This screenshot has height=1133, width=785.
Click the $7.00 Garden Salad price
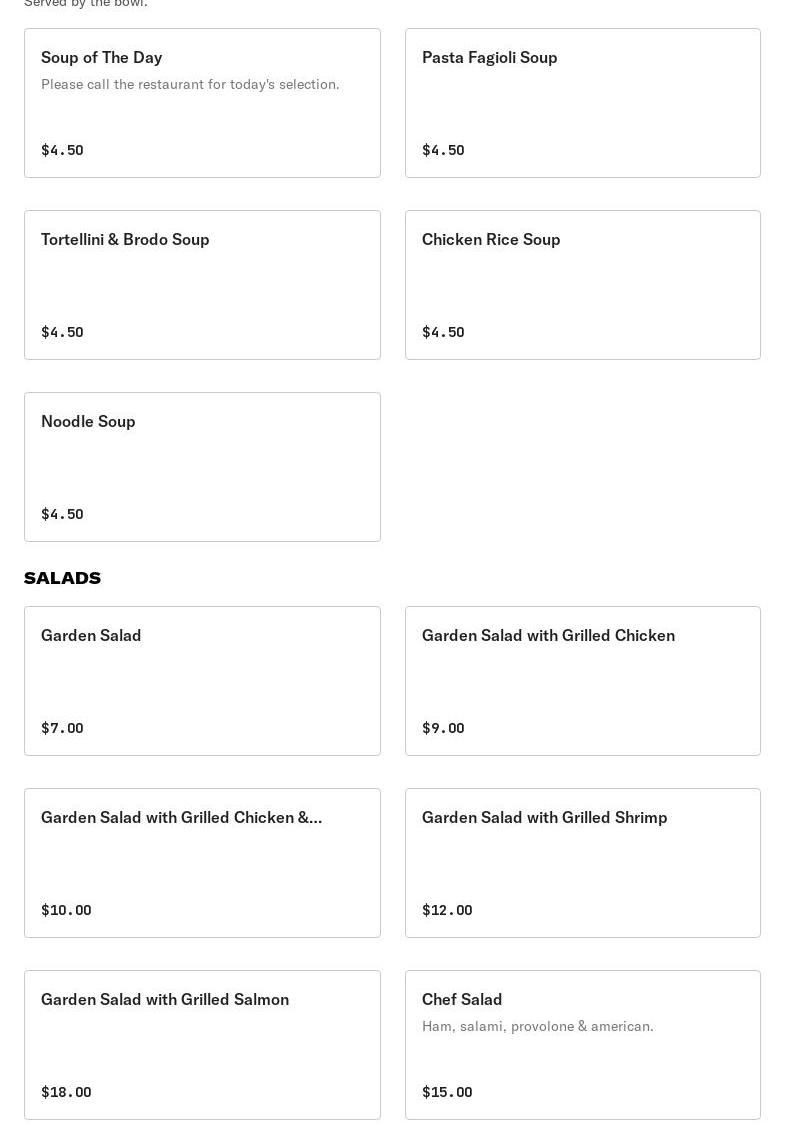coord(62,728)
